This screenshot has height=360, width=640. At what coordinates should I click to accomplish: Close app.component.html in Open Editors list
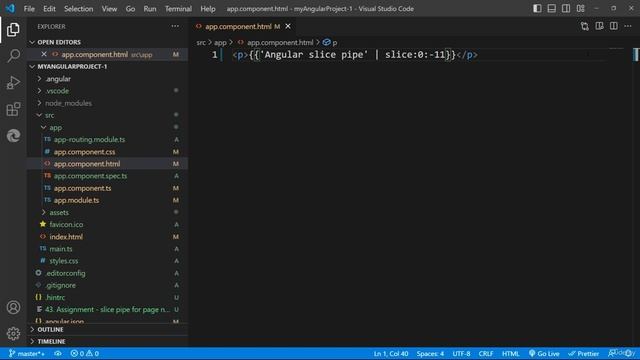point(44,54)
